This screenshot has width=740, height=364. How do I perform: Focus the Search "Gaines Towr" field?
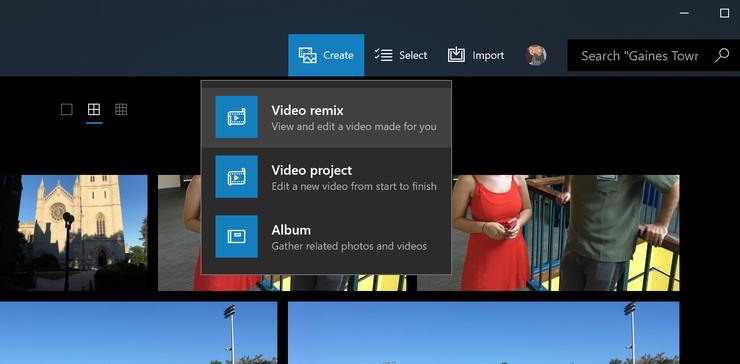point(654,55)
